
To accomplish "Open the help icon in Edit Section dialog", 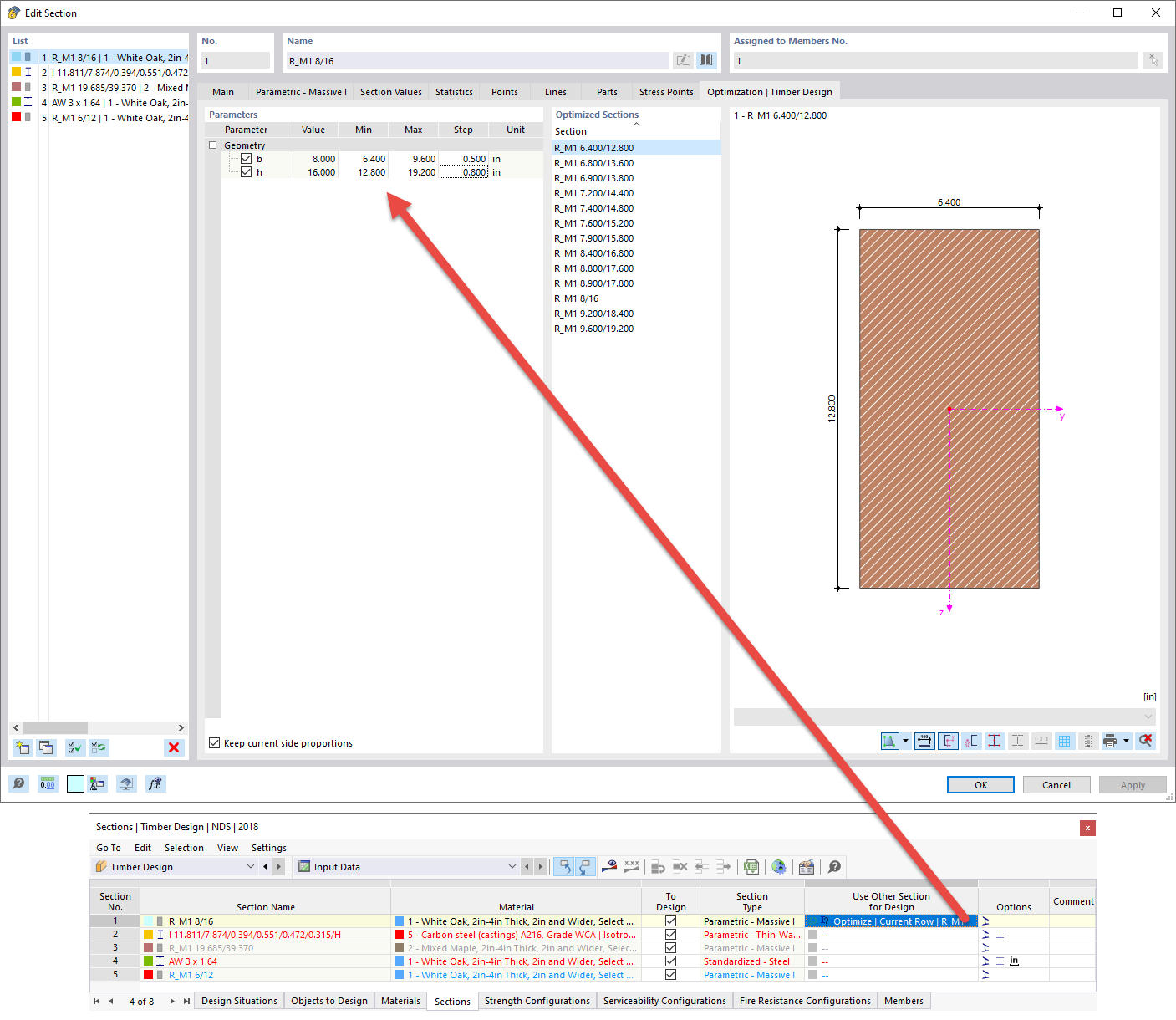I will pos(18,783).
